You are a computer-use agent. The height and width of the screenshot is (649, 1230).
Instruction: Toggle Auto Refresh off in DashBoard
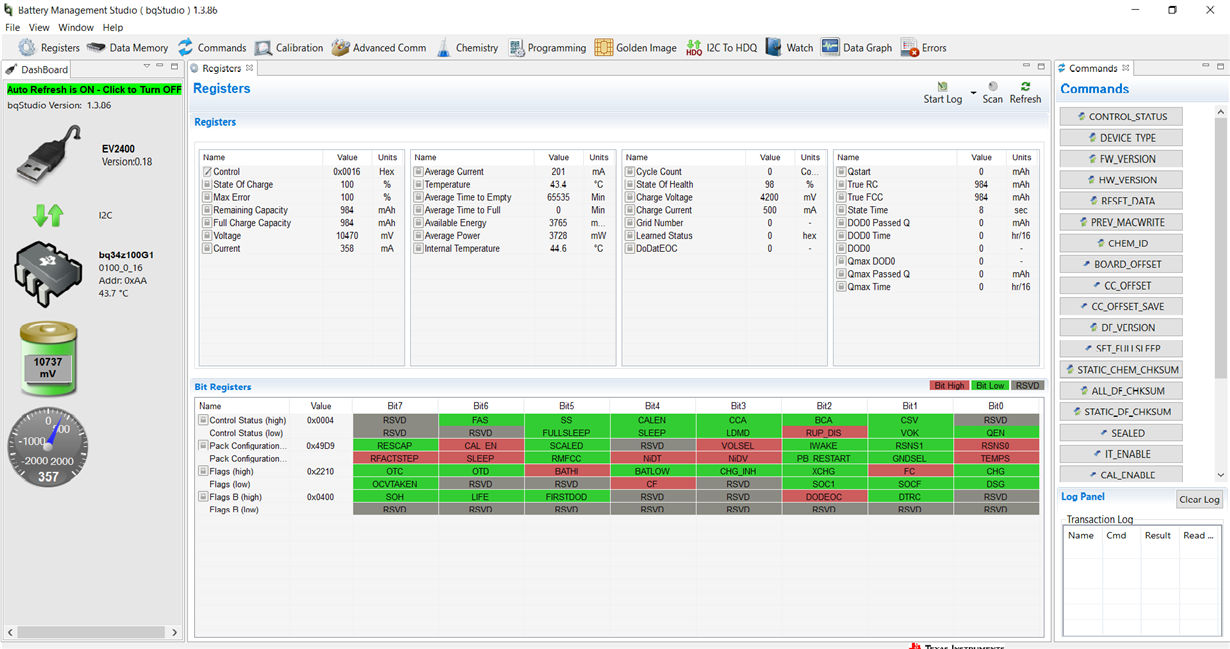pos(95,89)
